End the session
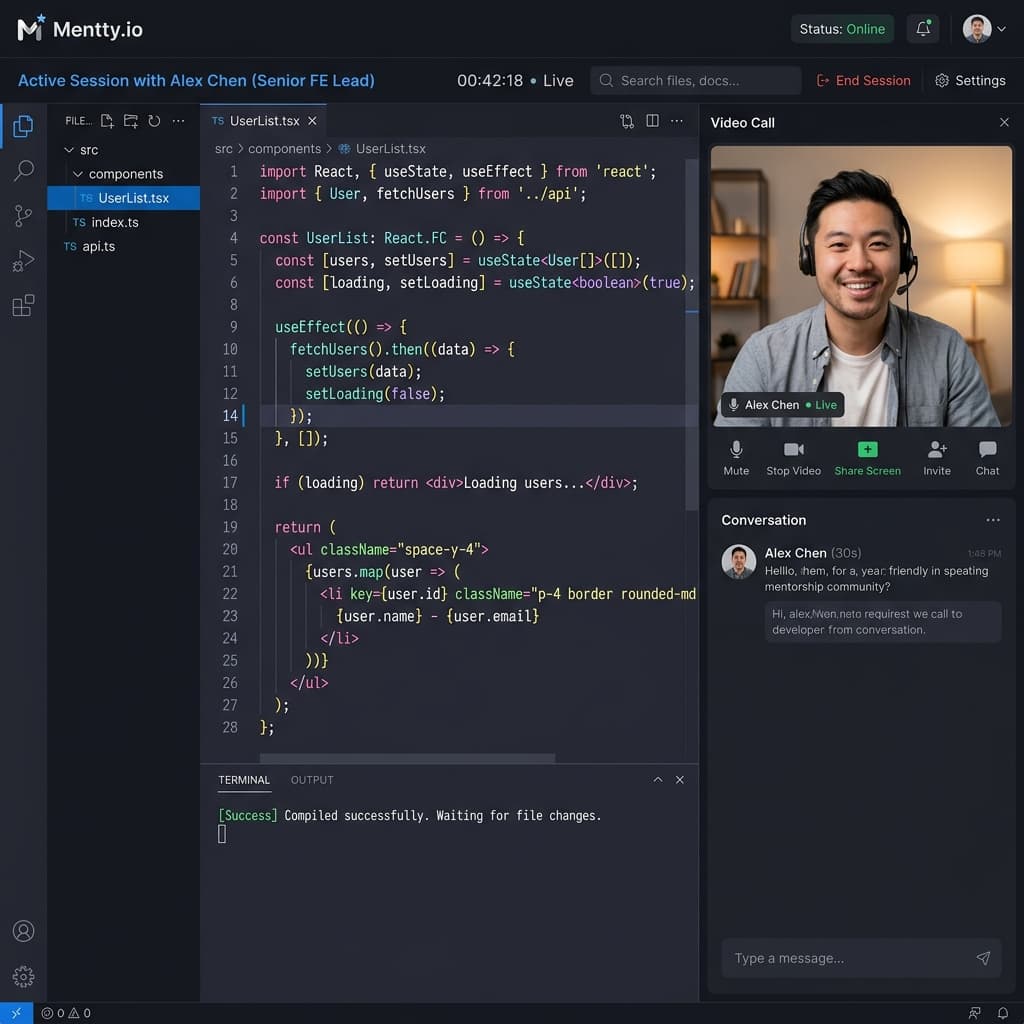Image resolution: width=1024 pixels, height=1024 pixels. (863, 80)
